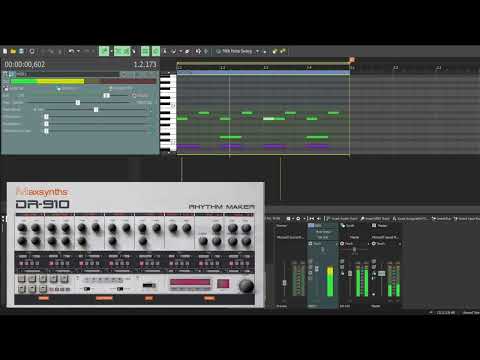Click Insert Assignable FX in mixer toolbar
480x360 pixels.
pyautogui.click(x=410, y=219)
